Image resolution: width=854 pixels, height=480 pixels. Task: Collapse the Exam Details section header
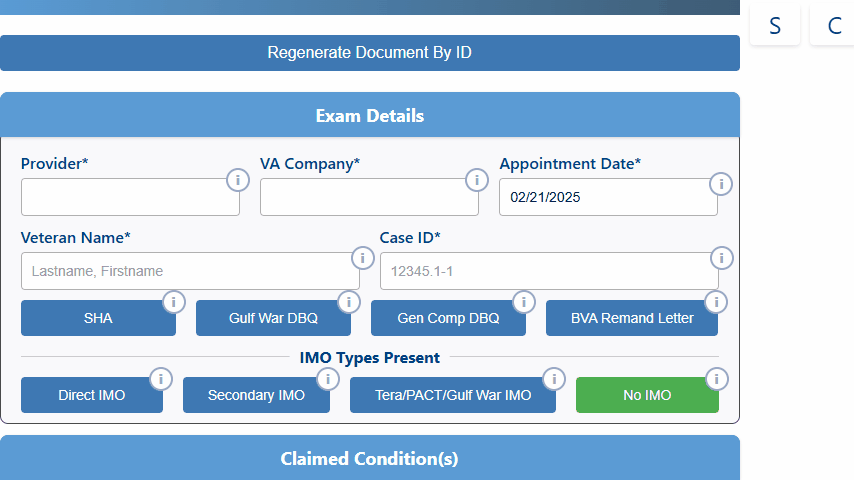click(370, 116)
